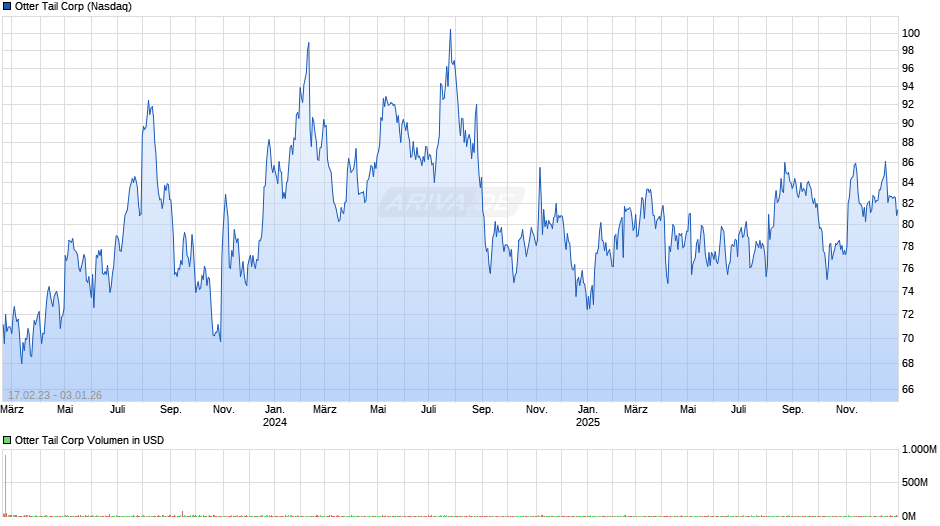Click the '92' price axis label
Viewport: 940px width, 526px height.
(908, 104)
